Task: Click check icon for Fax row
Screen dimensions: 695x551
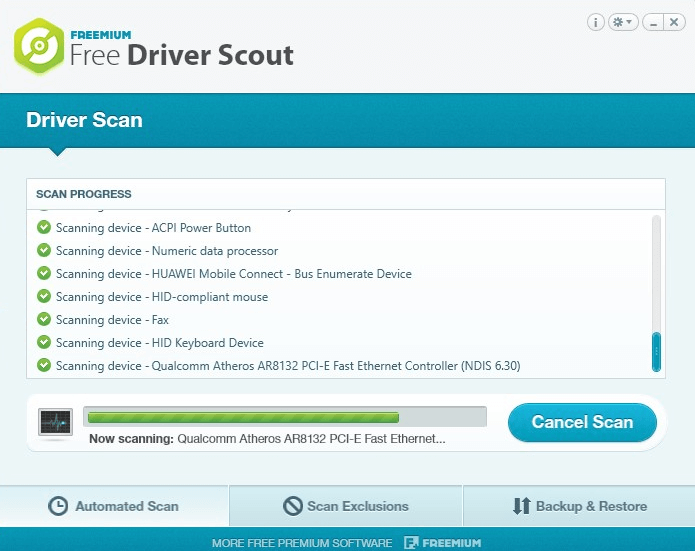Action: point(44,319)
